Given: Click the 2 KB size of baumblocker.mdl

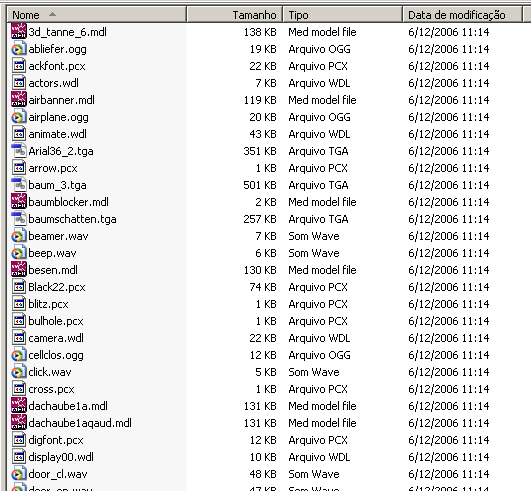Looking at the screenshot, I should click(x=266, y=202).
